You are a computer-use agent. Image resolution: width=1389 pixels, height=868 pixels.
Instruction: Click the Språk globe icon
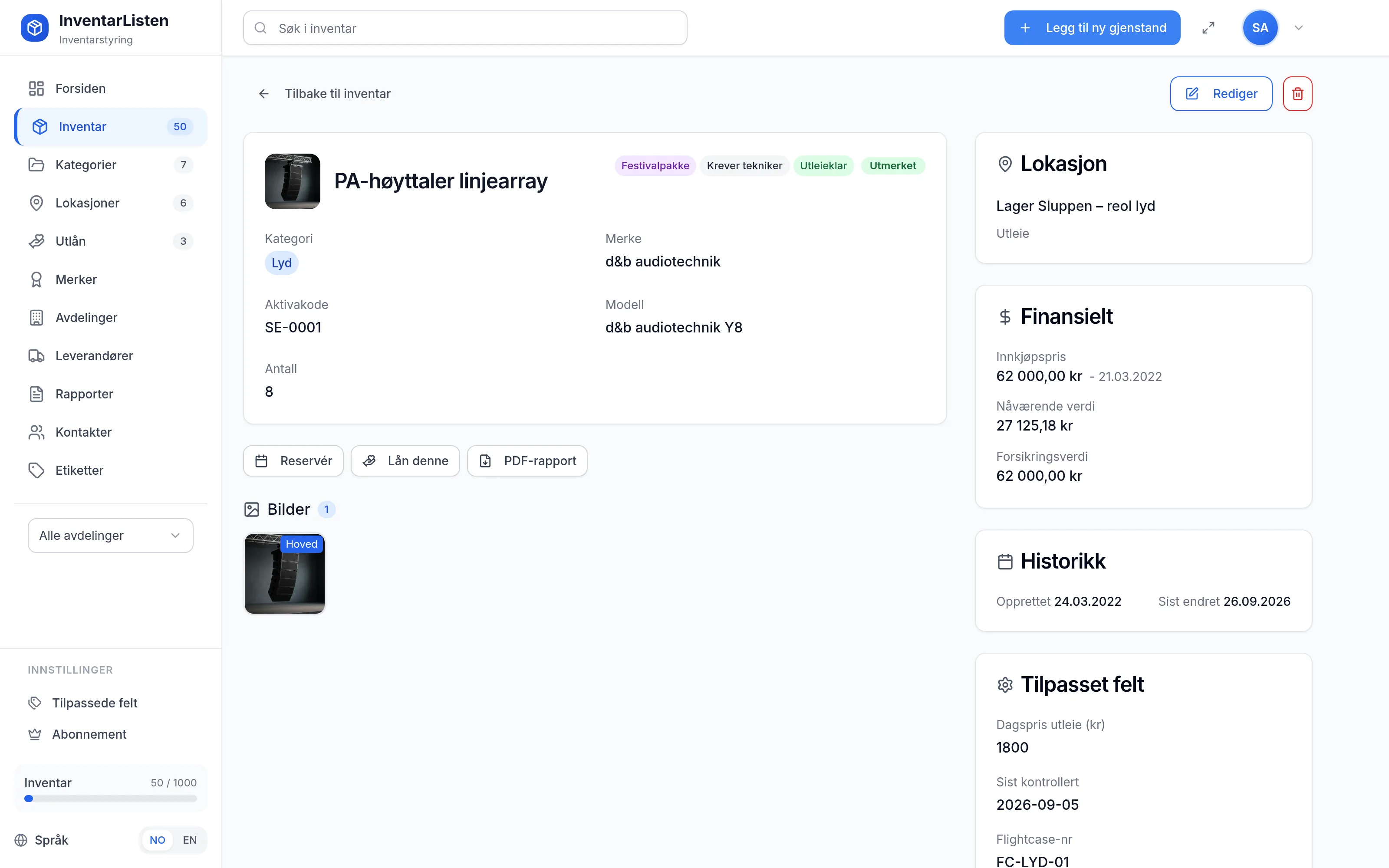coord(21,840)
